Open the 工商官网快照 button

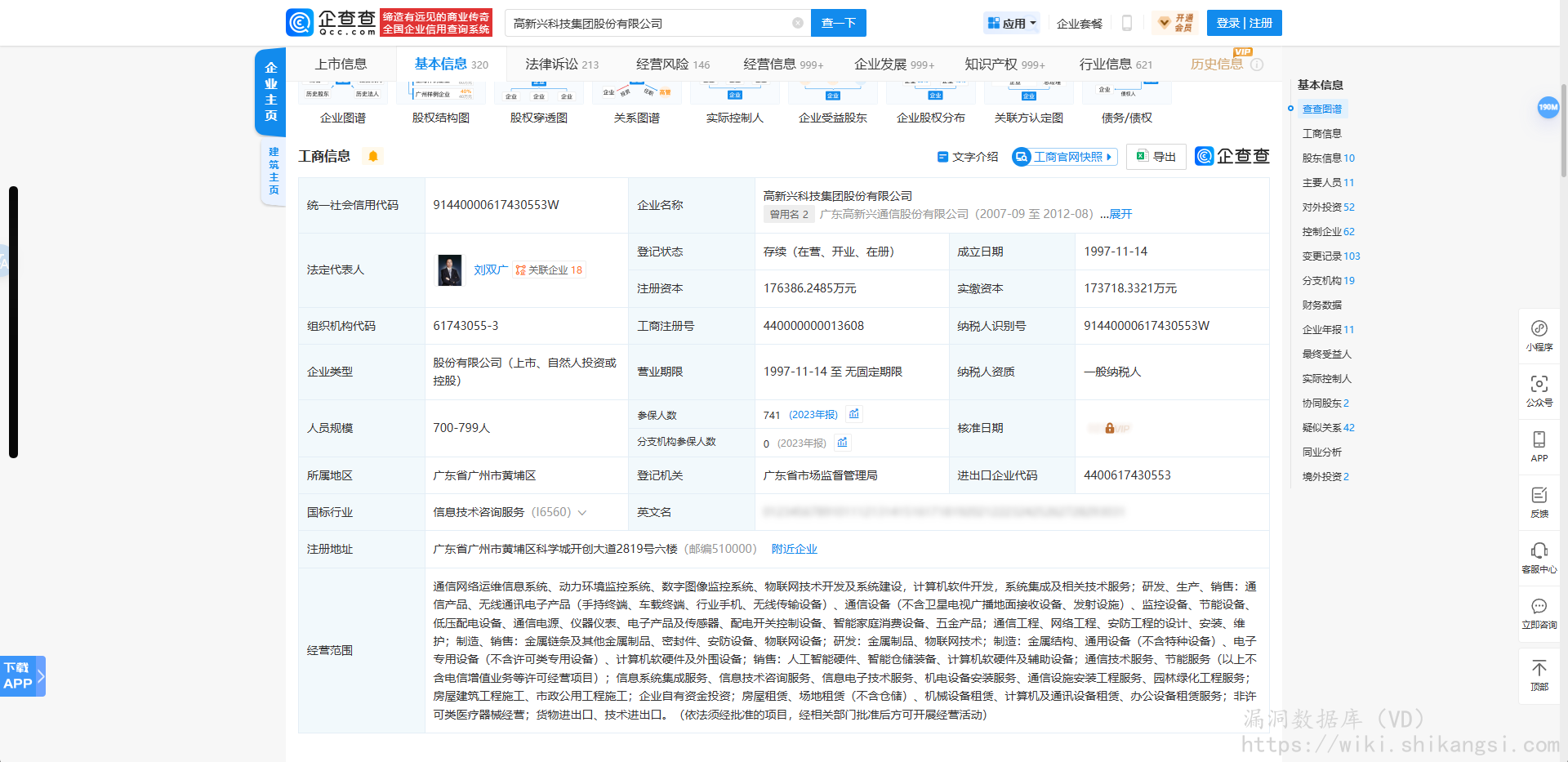[x=1065, y=157]
